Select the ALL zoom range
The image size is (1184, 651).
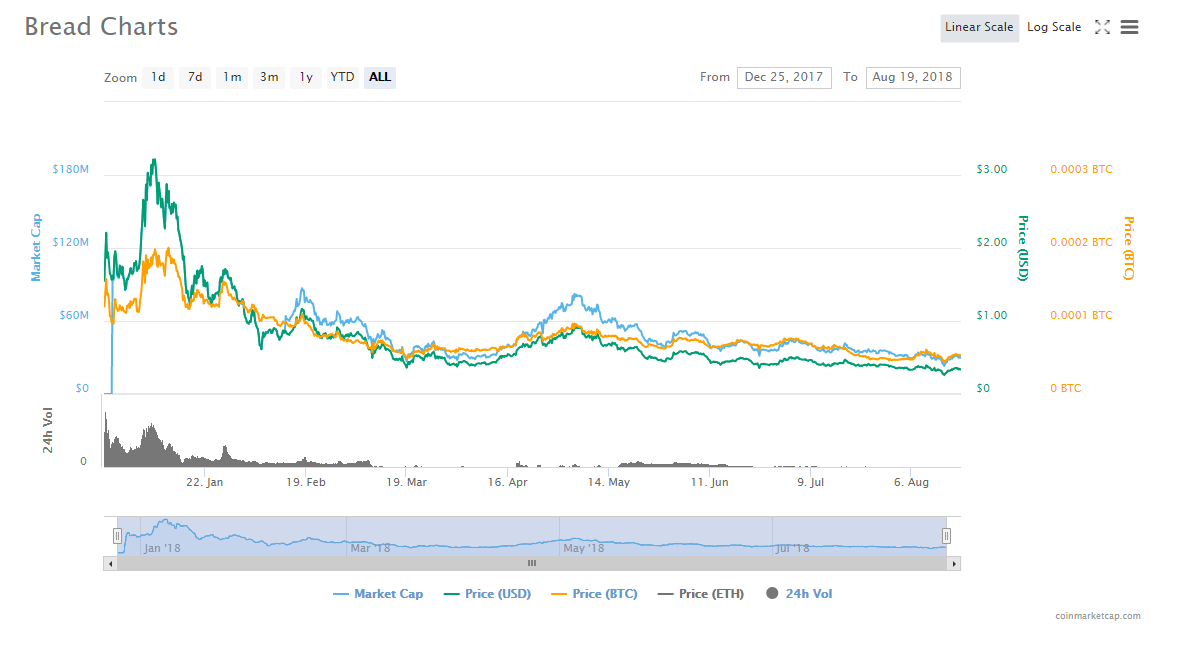(x=380, y=77)
